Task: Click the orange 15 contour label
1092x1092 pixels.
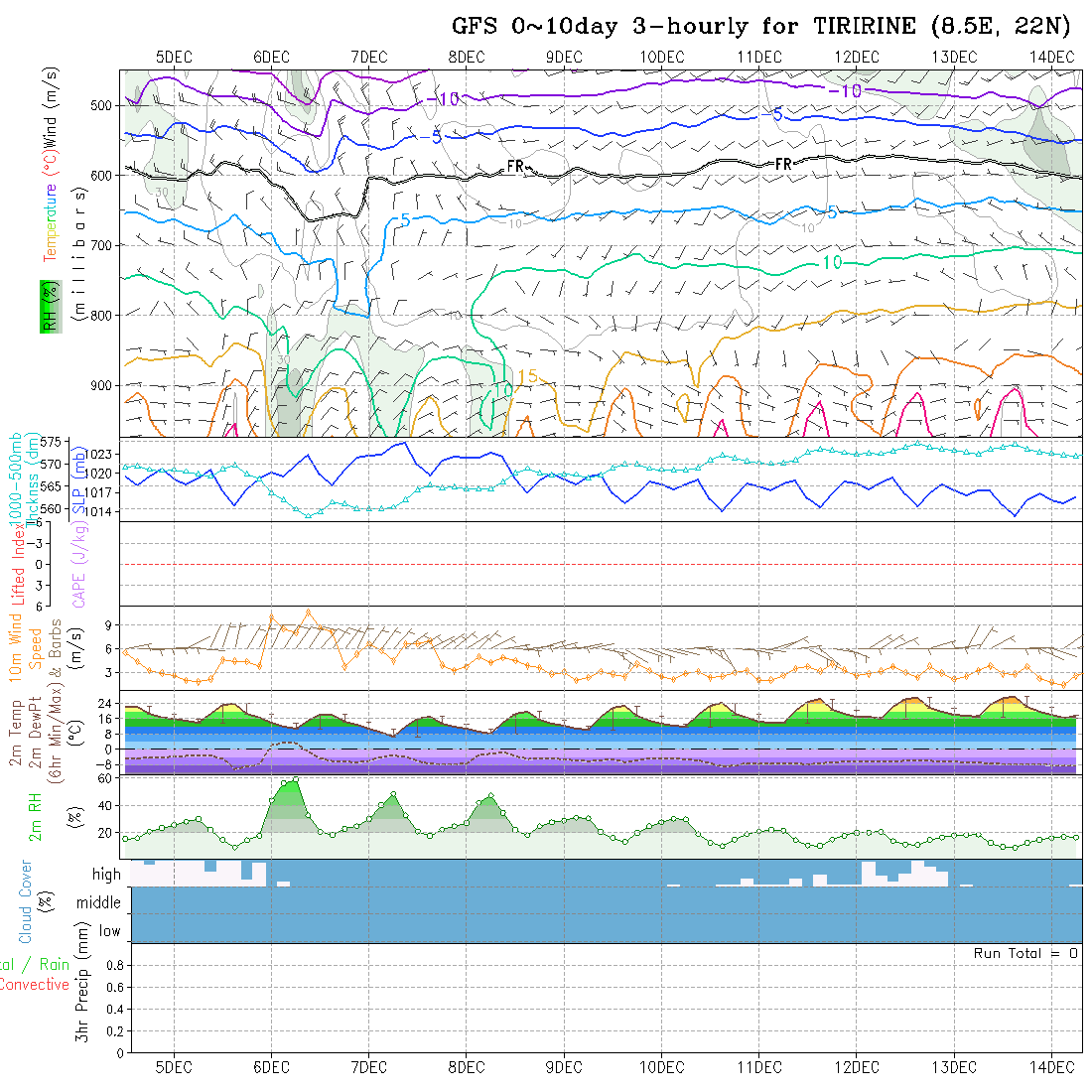Action: pos(528,377)
